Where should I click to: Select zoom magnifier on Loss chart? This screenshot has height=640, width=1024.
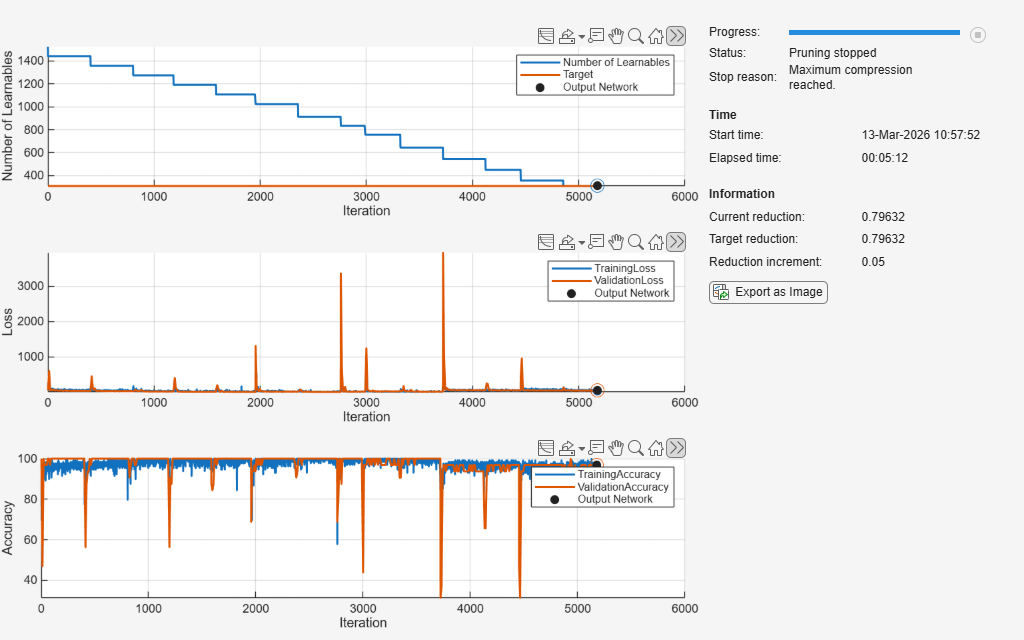pos(635,242)
